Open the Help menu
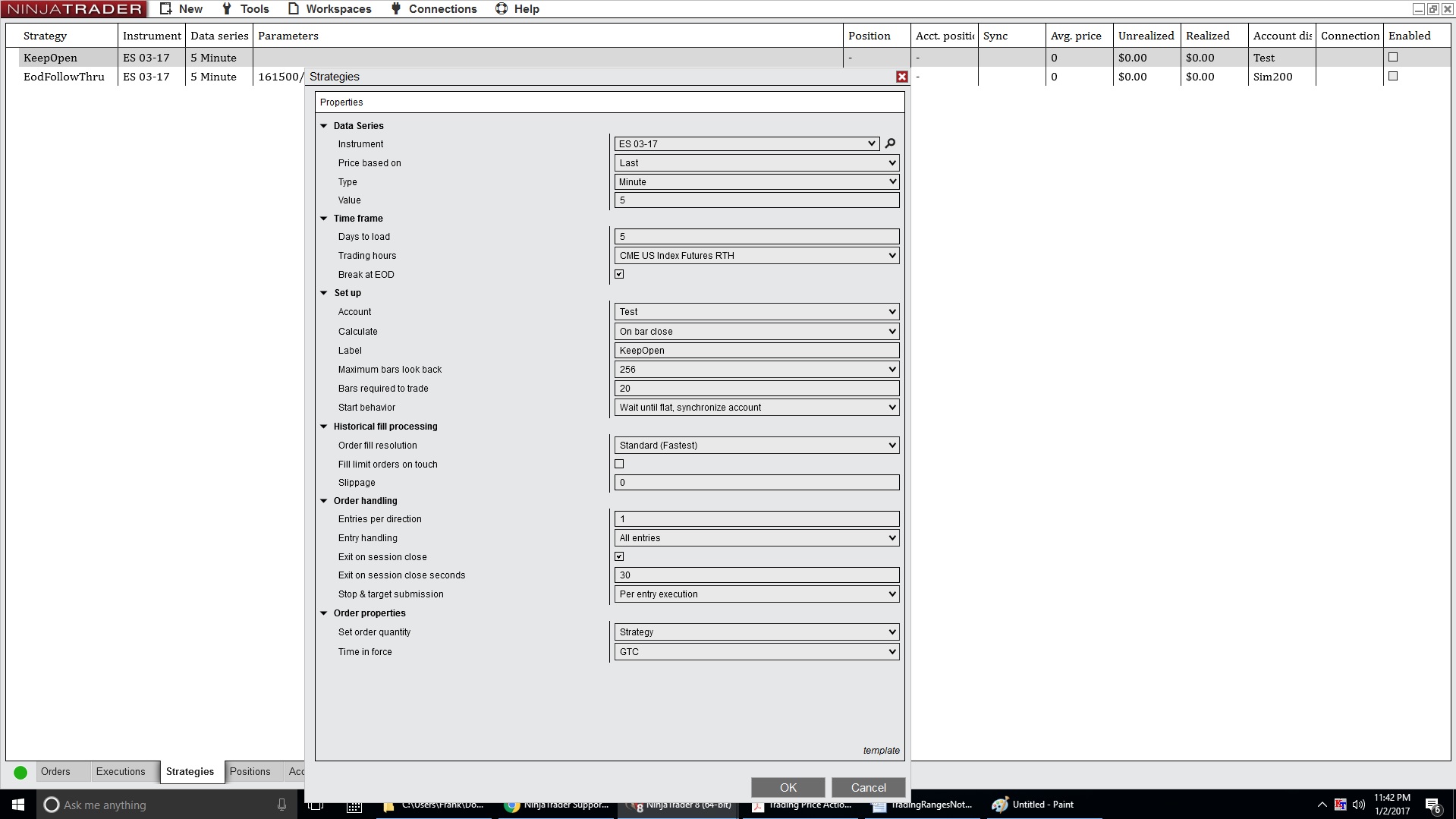 (517, 9)
